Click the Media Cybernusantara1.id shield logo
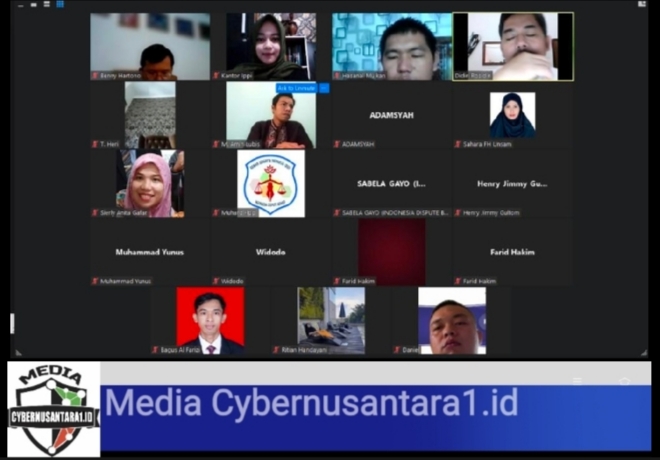The image size is (660, 460). point(53,409)
